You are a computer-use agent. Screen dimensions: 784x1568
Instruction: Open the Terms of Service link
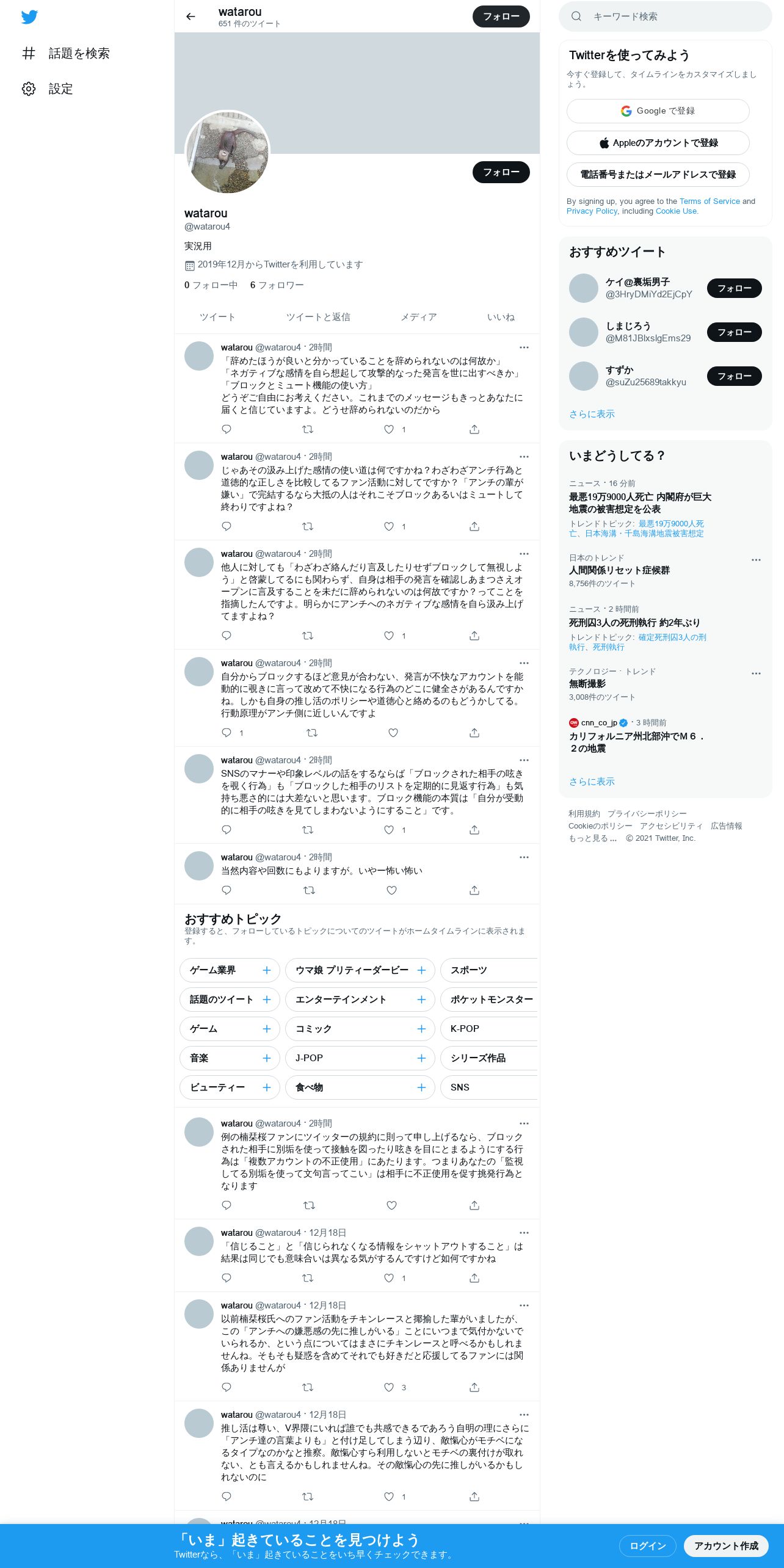click(x=710, y=201)
